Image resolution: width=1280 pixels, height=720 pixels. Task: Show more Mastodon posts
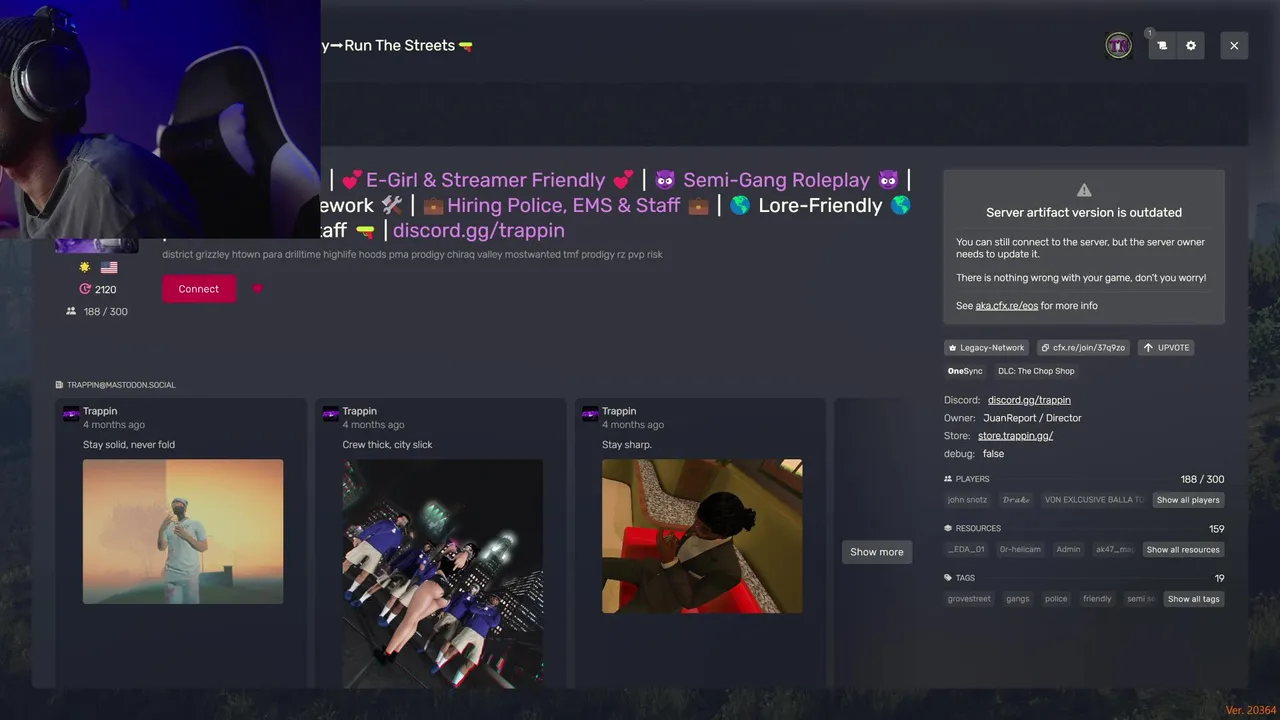pyautogui.click(x=877, y=552)
